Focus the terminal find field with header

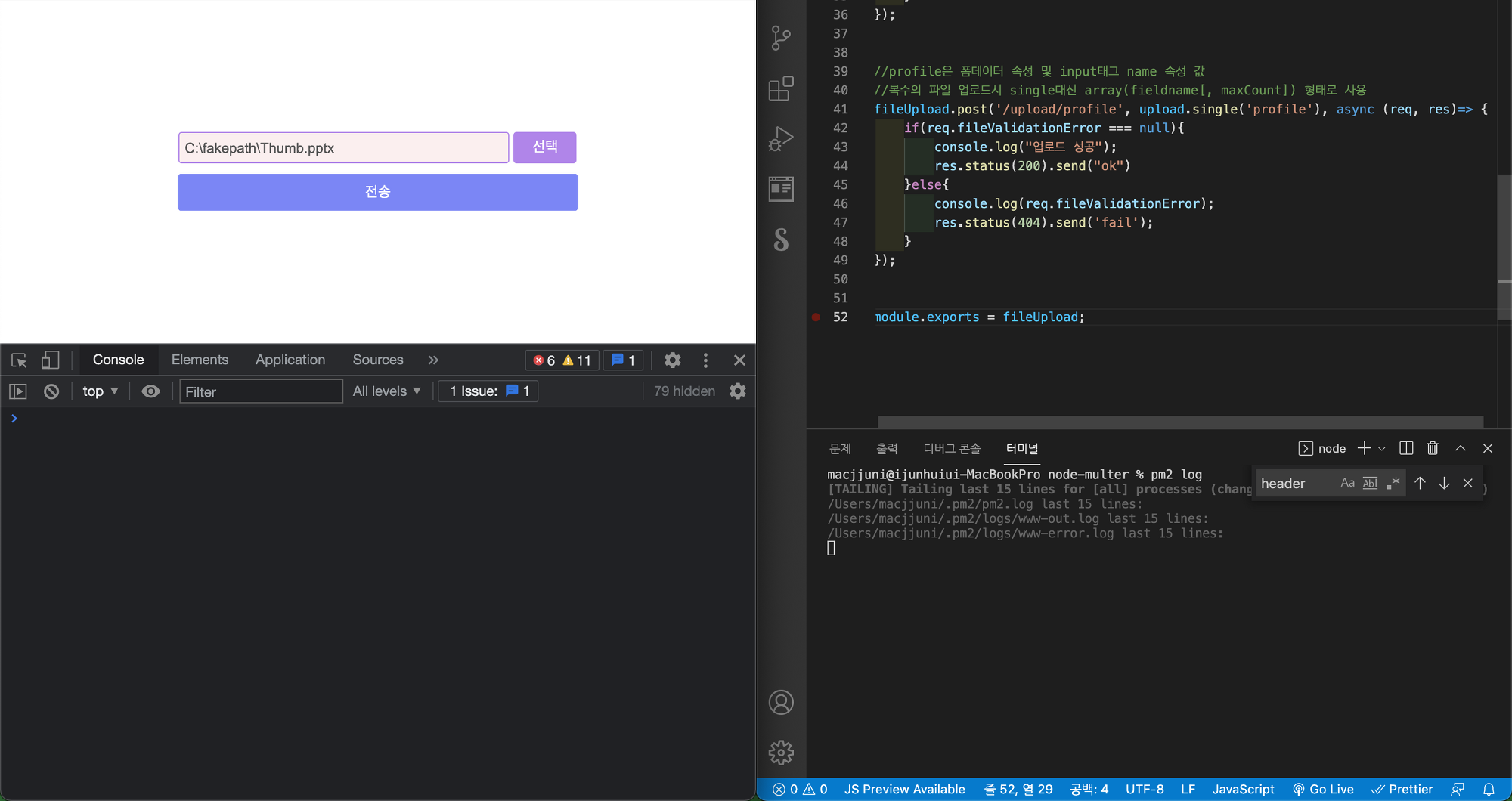tap(1295, 484)
